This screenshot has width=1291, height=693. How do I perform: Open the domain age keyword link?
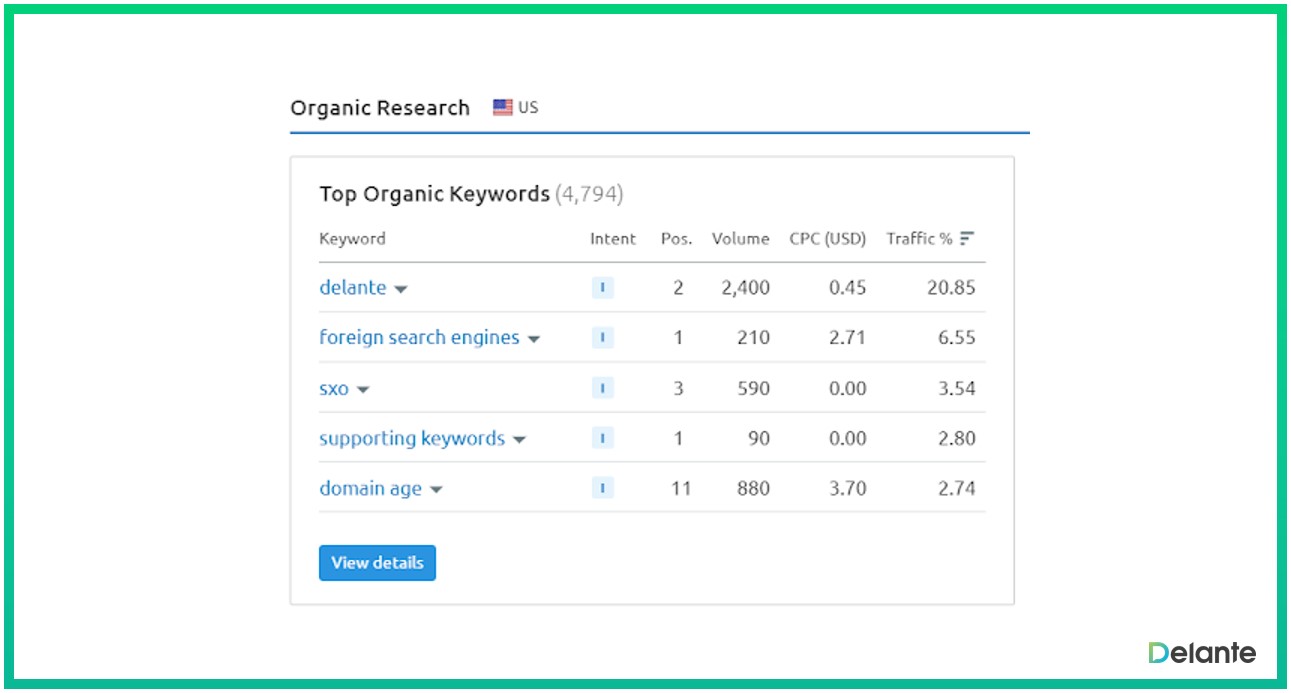pos(370,489)
